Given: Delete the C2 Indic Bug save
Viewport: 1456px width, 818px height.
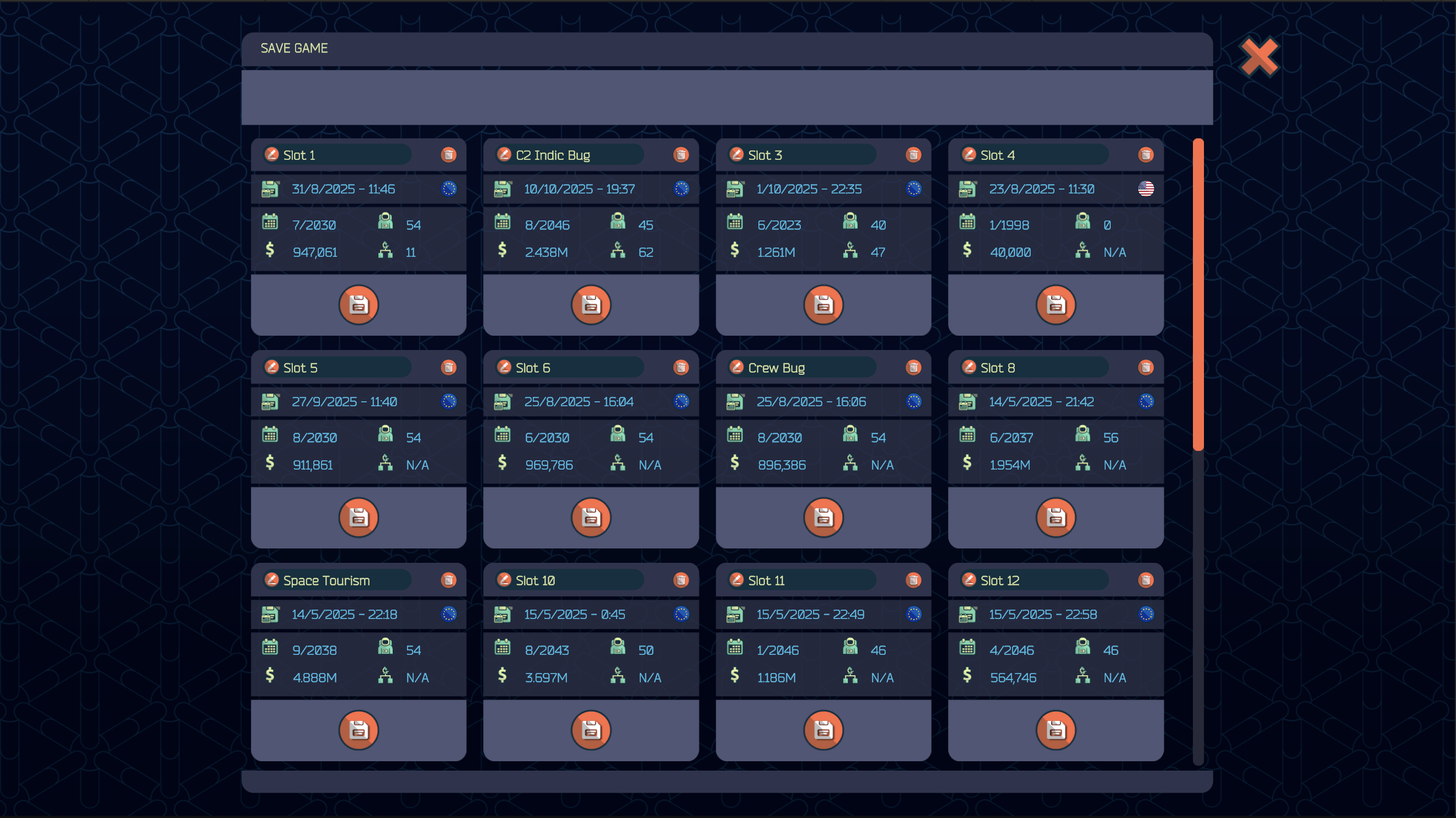Looking at the screenshot, I should click(681, 155).
